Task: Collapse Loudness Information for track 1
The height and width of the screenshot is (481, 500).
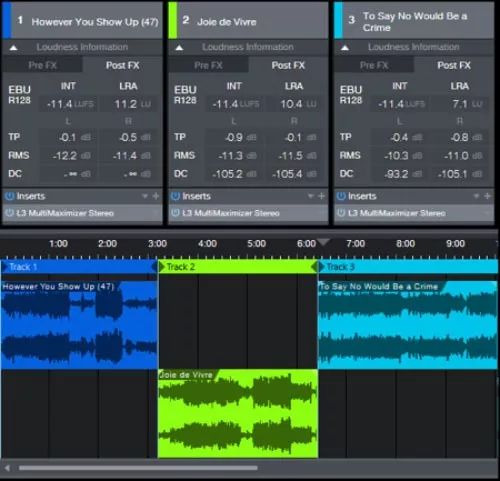Action: (13, 48)
